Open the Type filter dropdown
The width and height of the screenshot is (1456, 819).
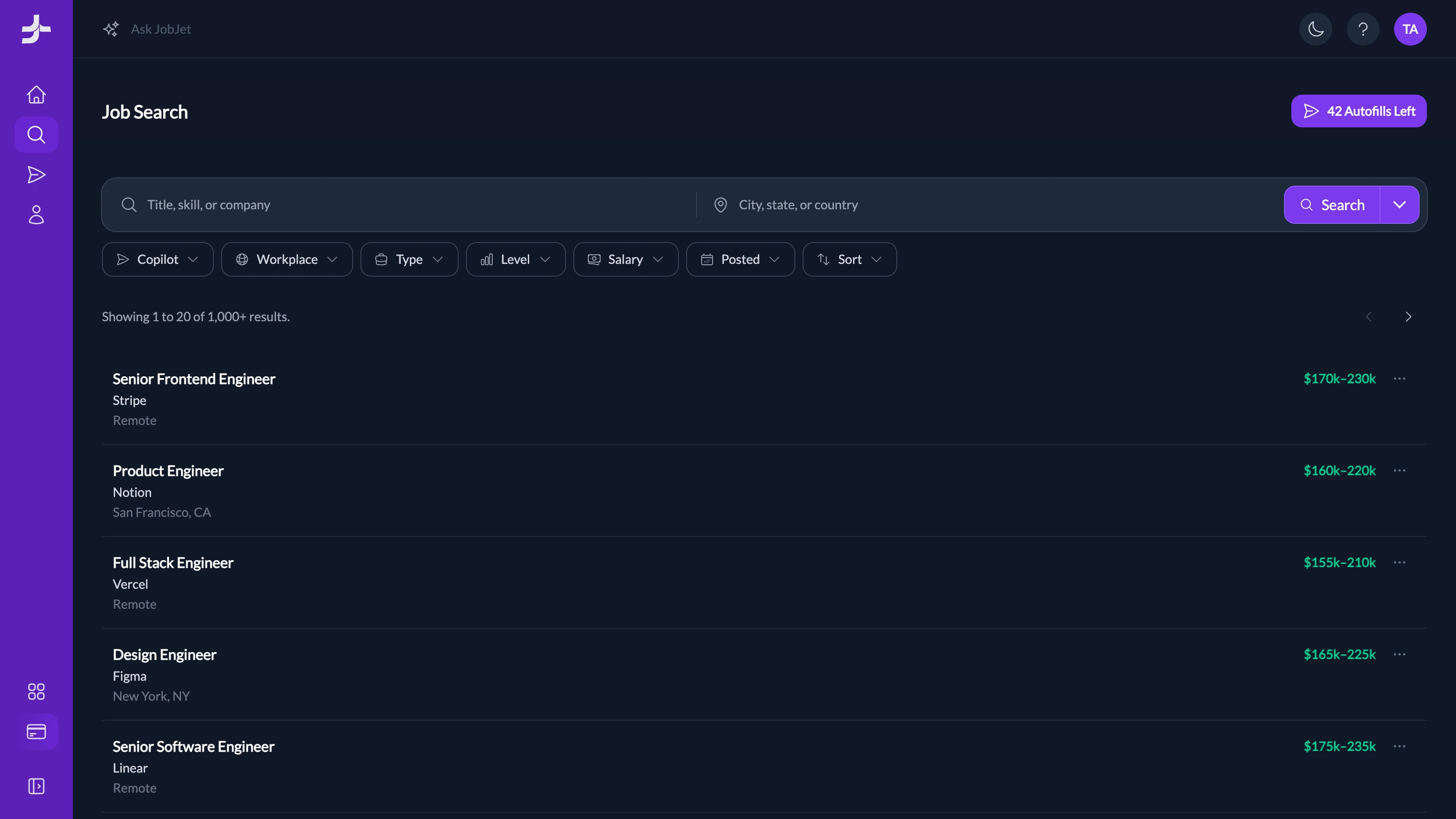point(409,259)
